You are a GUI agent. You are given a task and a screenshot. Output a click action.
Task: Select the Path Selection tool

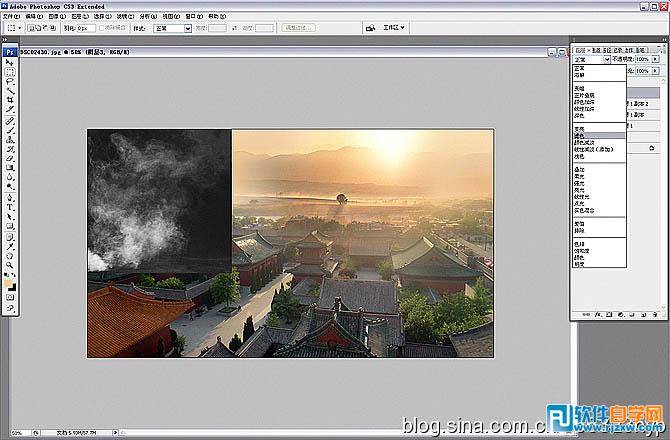(x=10, y=217)
